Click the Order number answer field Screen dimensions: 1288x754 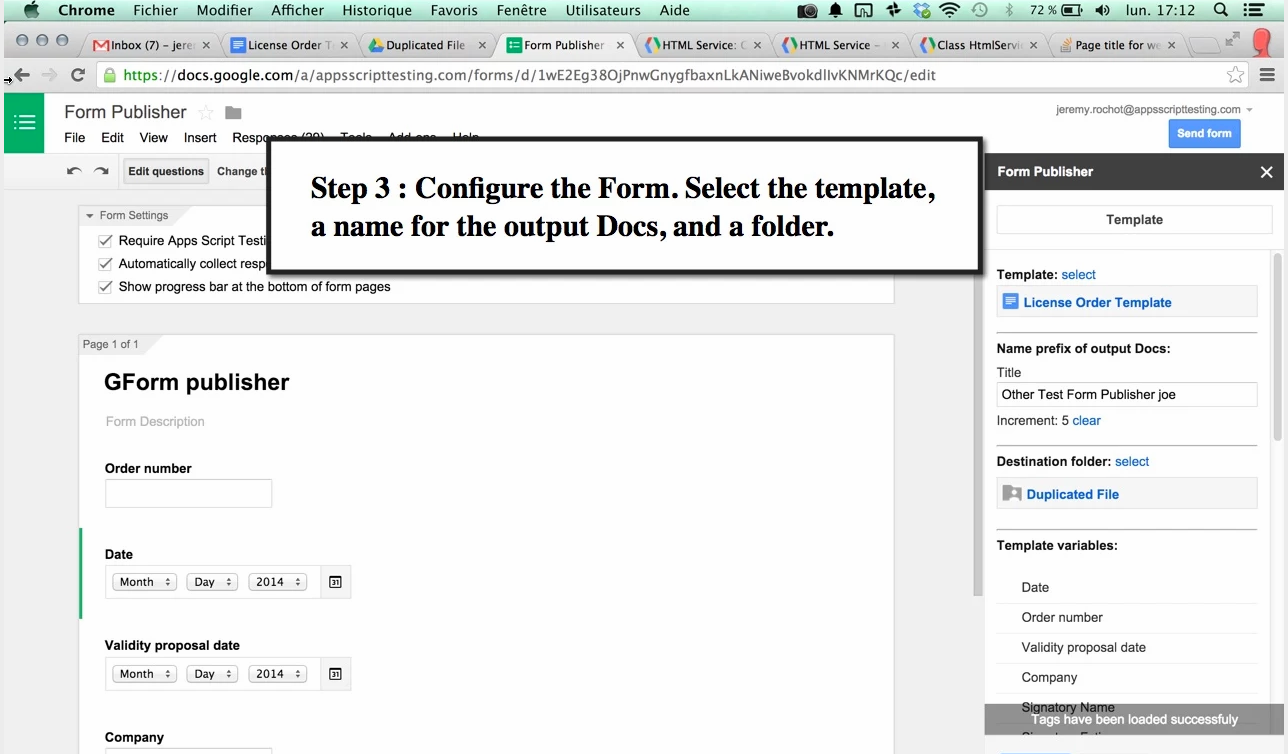tap(188, 493)
